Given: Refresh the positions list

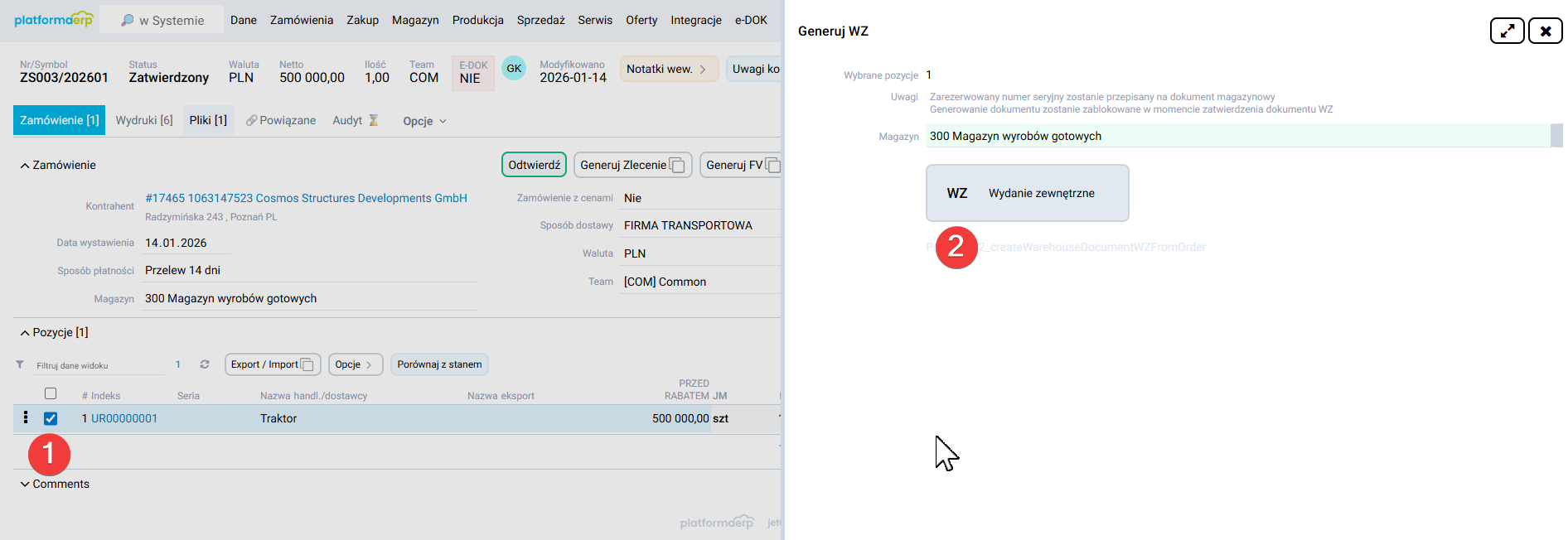Looking at the screenshot, I should coord(205,364).
